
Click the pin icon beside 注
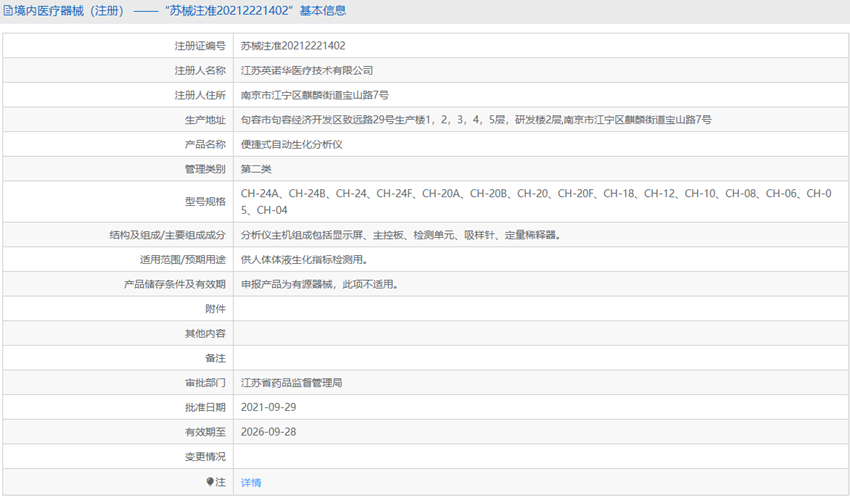[211, 482]
